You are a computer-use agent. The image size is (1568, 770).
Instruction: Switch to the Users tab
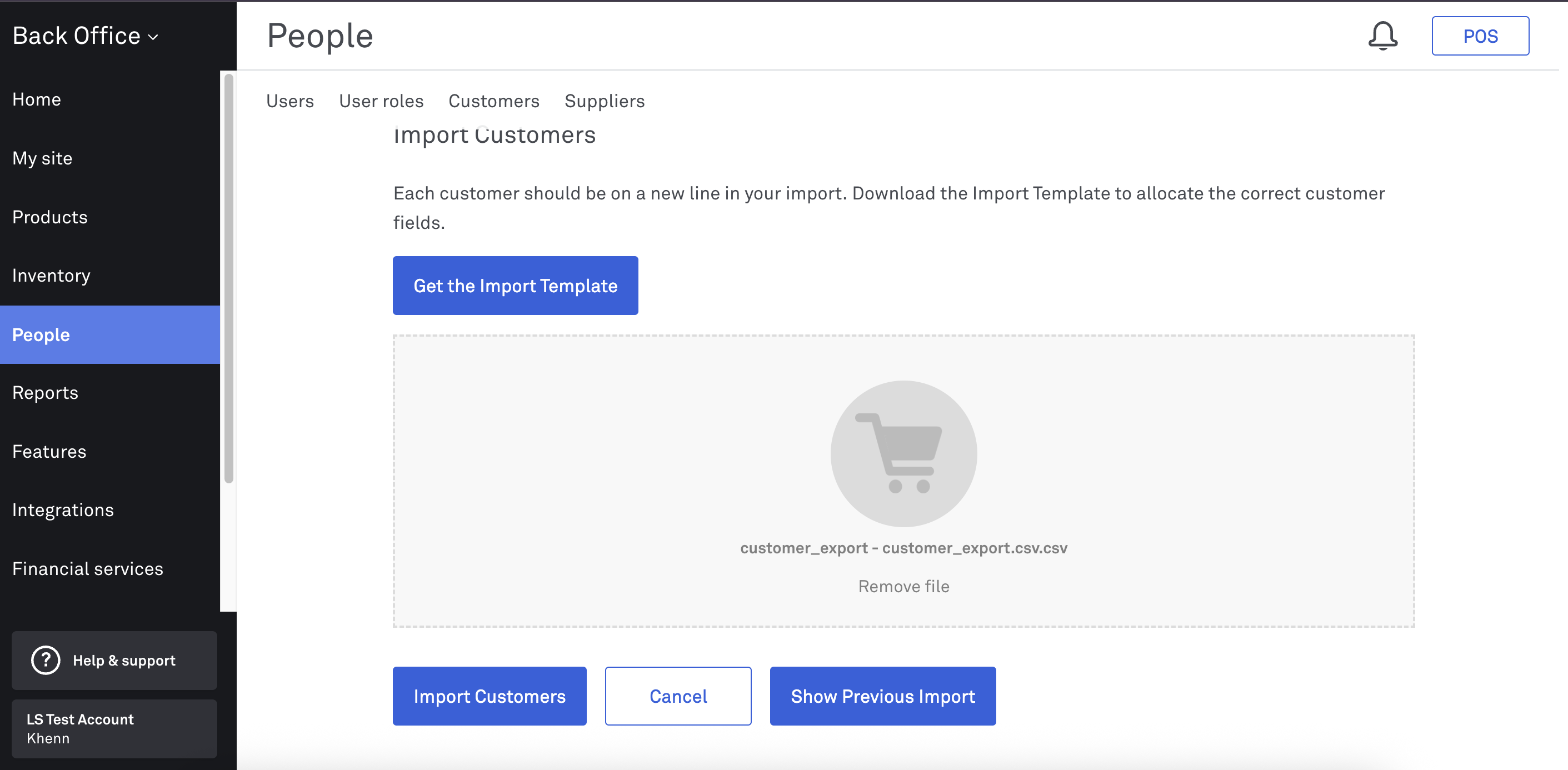pyautogui.click(x=289, y=101)
